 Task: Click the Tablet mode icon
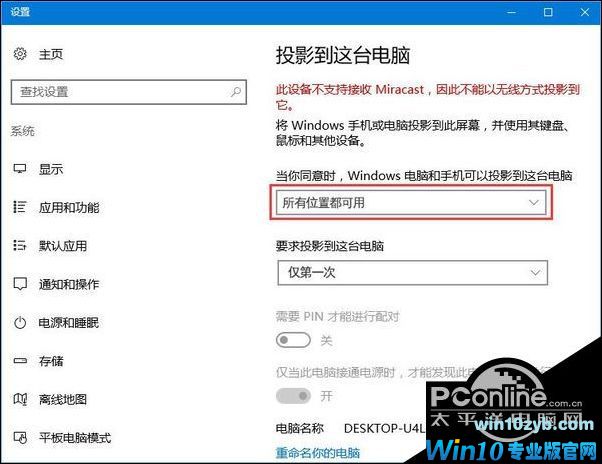click(x=20, y=438)
